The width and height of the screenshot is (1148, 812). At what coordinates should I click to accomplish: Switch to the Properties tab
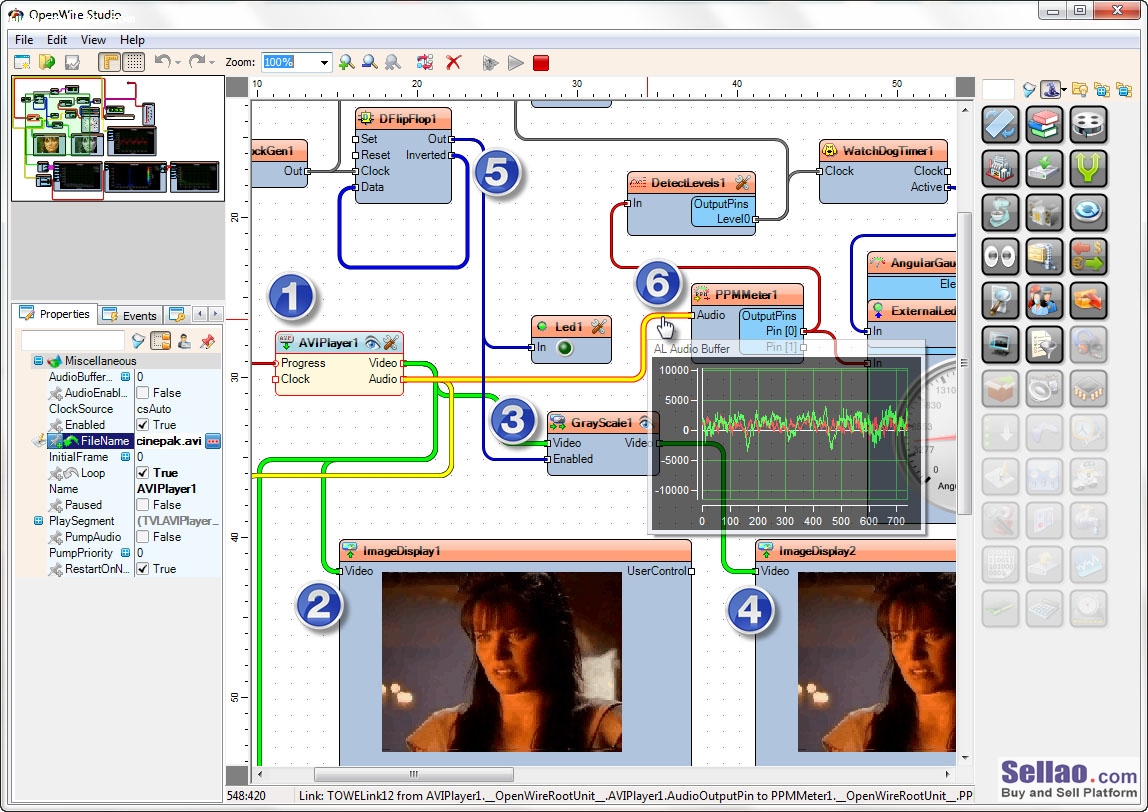click(55, 314)
